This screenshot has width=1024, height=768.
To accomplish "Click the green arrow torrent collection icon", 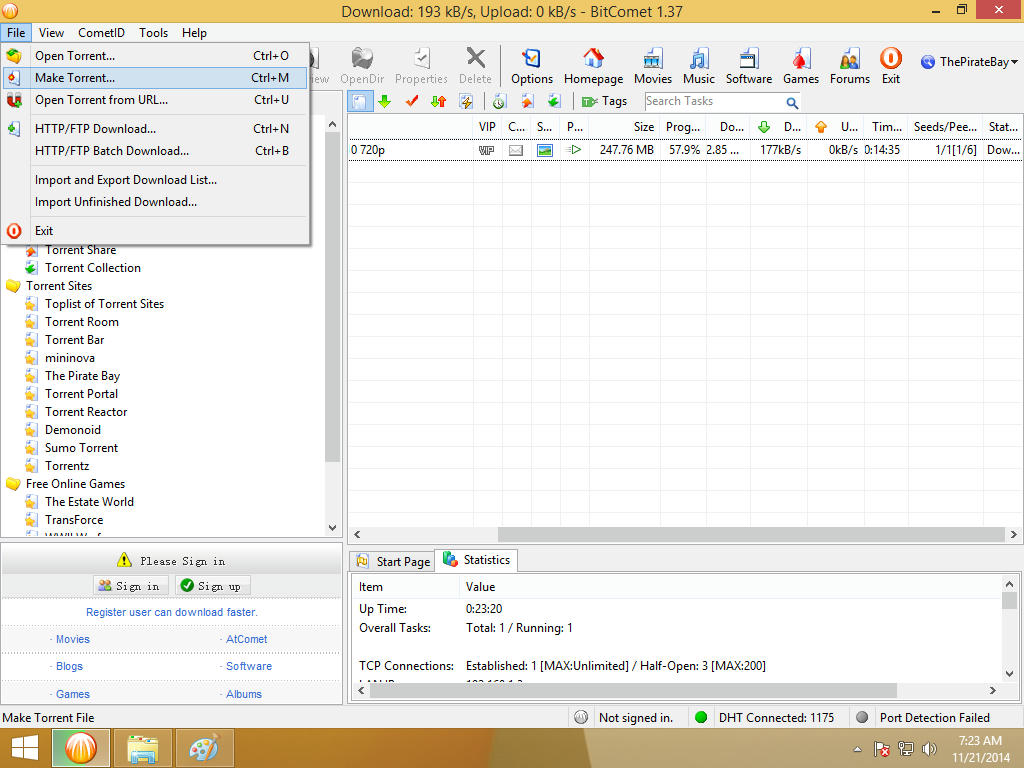I will [x=554, y=101].
